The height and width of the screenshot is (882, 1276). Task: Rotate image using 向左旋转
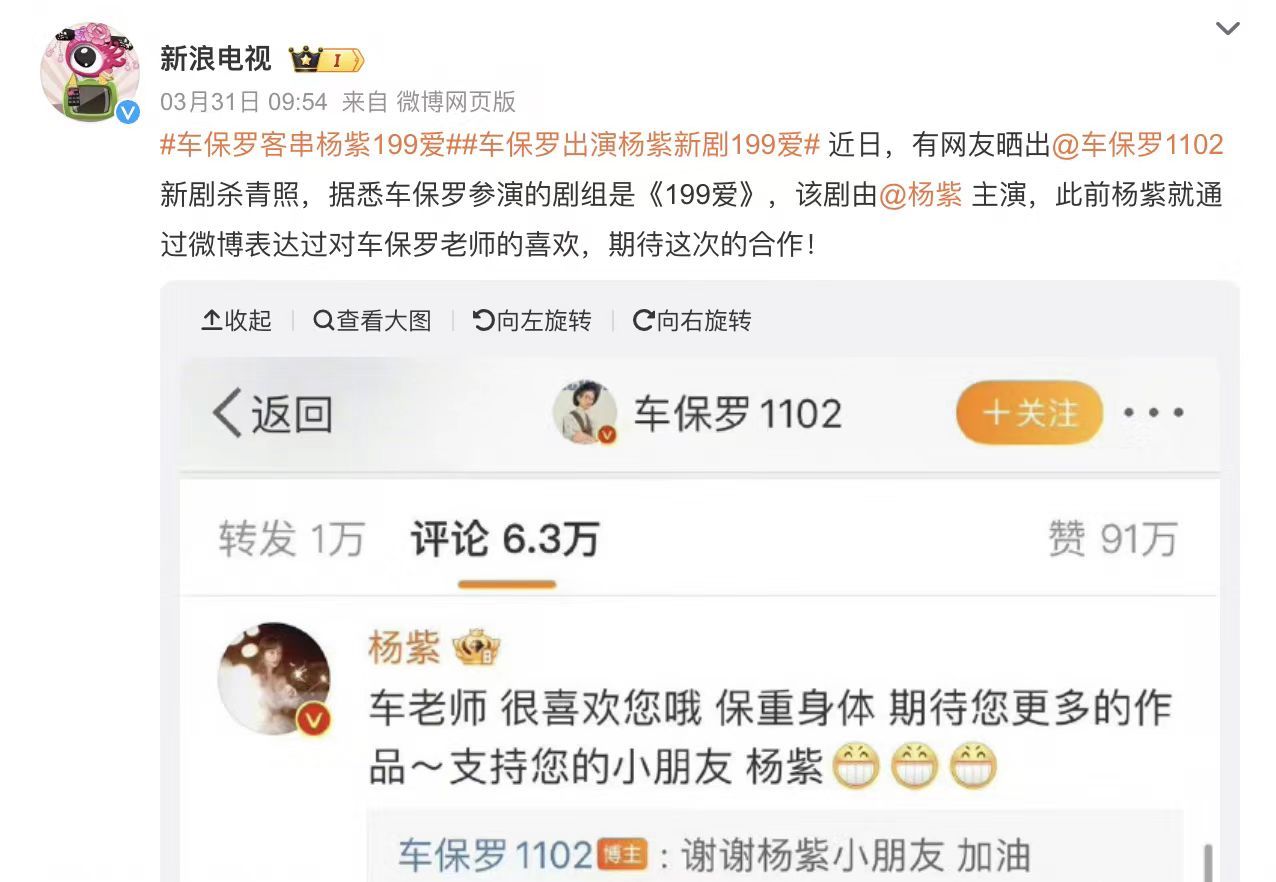point(532,320)
